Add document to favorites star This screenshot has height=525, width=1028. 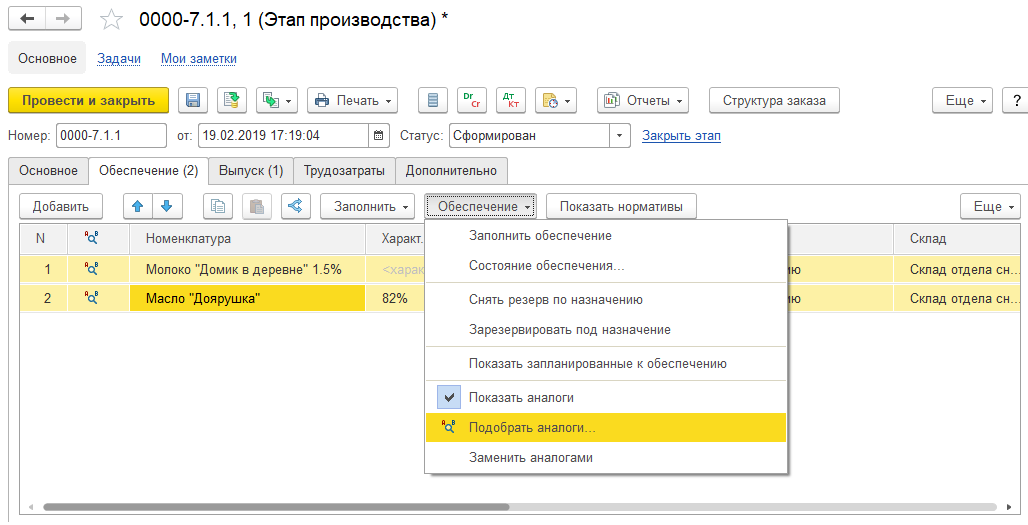[x=113, y=20]
